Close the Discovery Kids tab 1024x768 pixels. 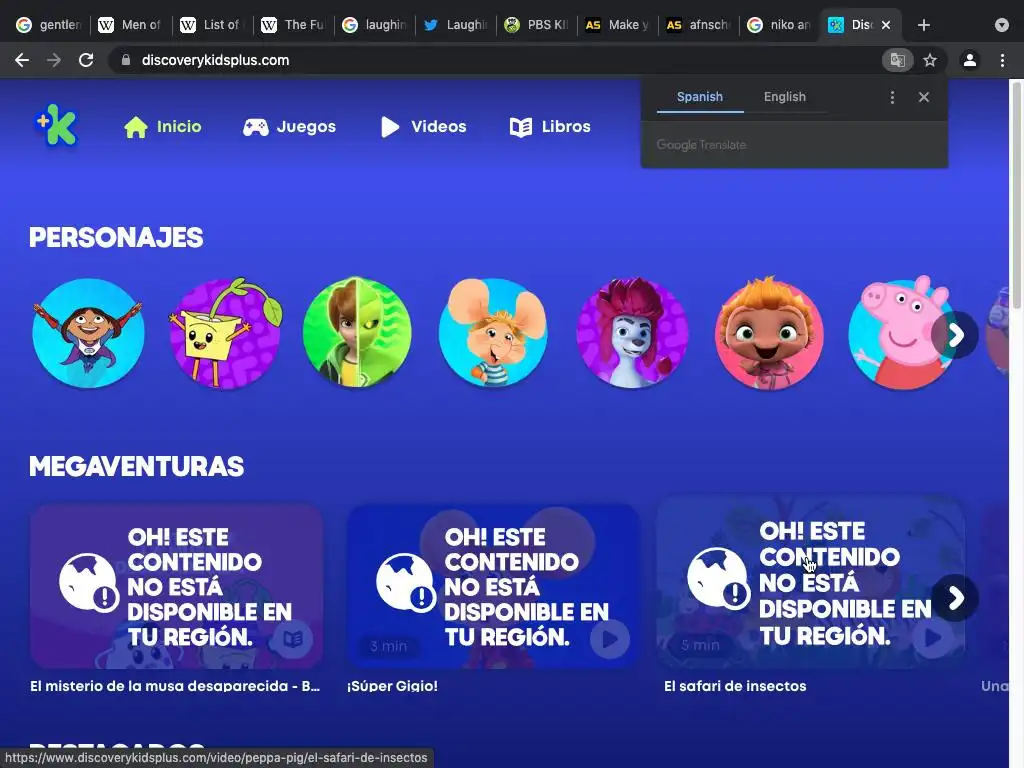(886, 25)
